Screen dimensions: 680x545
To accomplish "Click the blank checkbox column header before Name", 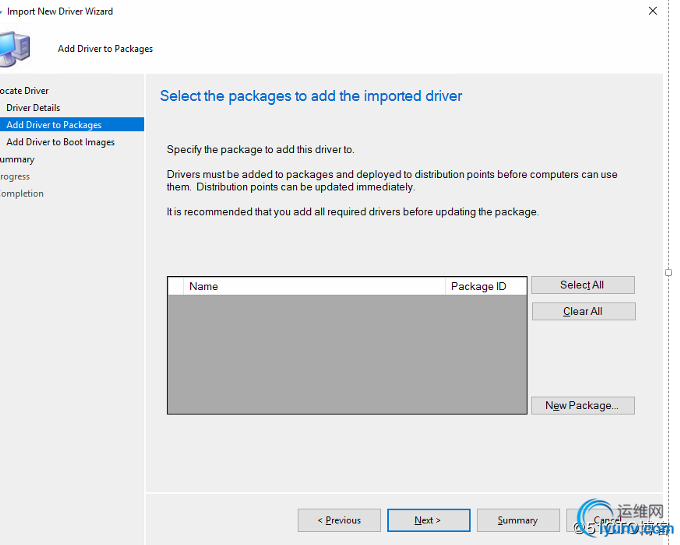I will (x=176, y=286).
